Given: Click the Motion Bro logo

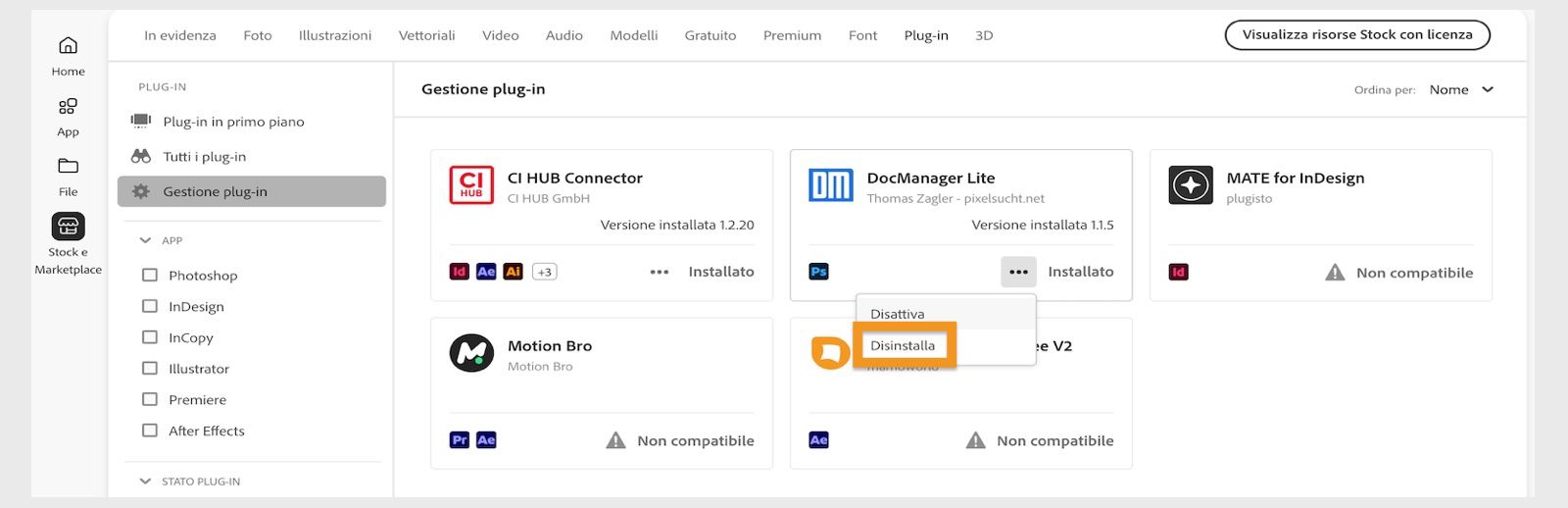Looking at the screenshot, I should pos(471,353).
